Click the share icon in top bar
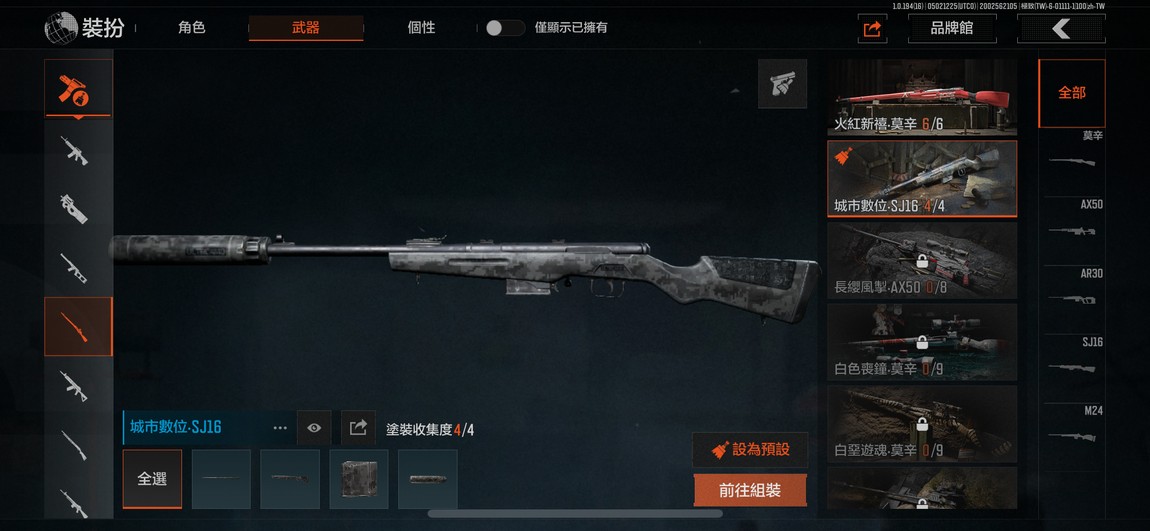1150x531 pixels. pyautogui.click(x=872, y=29)
